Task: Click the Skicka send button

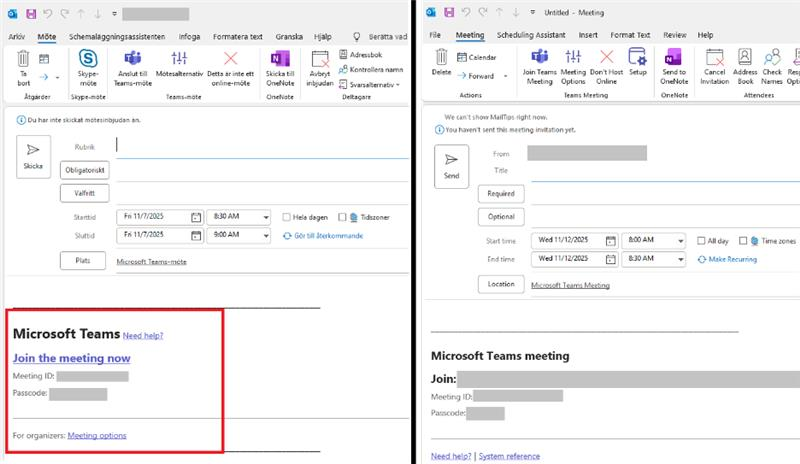Action: point(33,157)
